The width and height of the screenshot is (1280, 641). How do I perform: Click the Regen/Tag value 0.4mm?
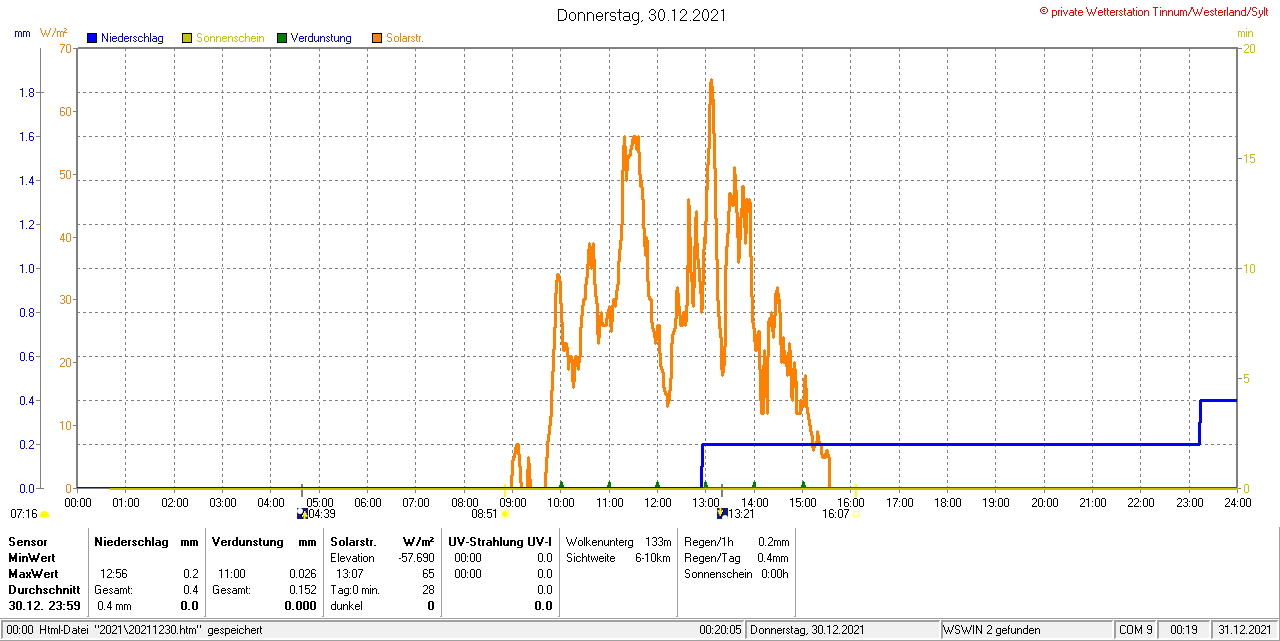pos(773,557)
